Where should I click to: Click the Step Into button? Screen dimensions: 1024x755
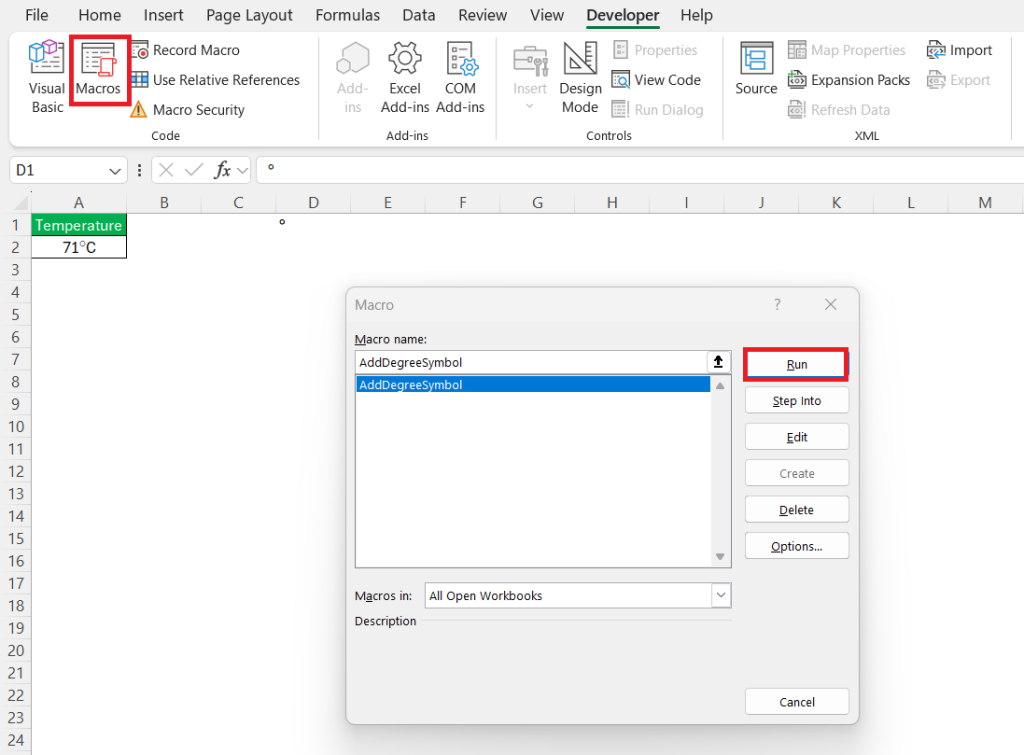(796, 399)
